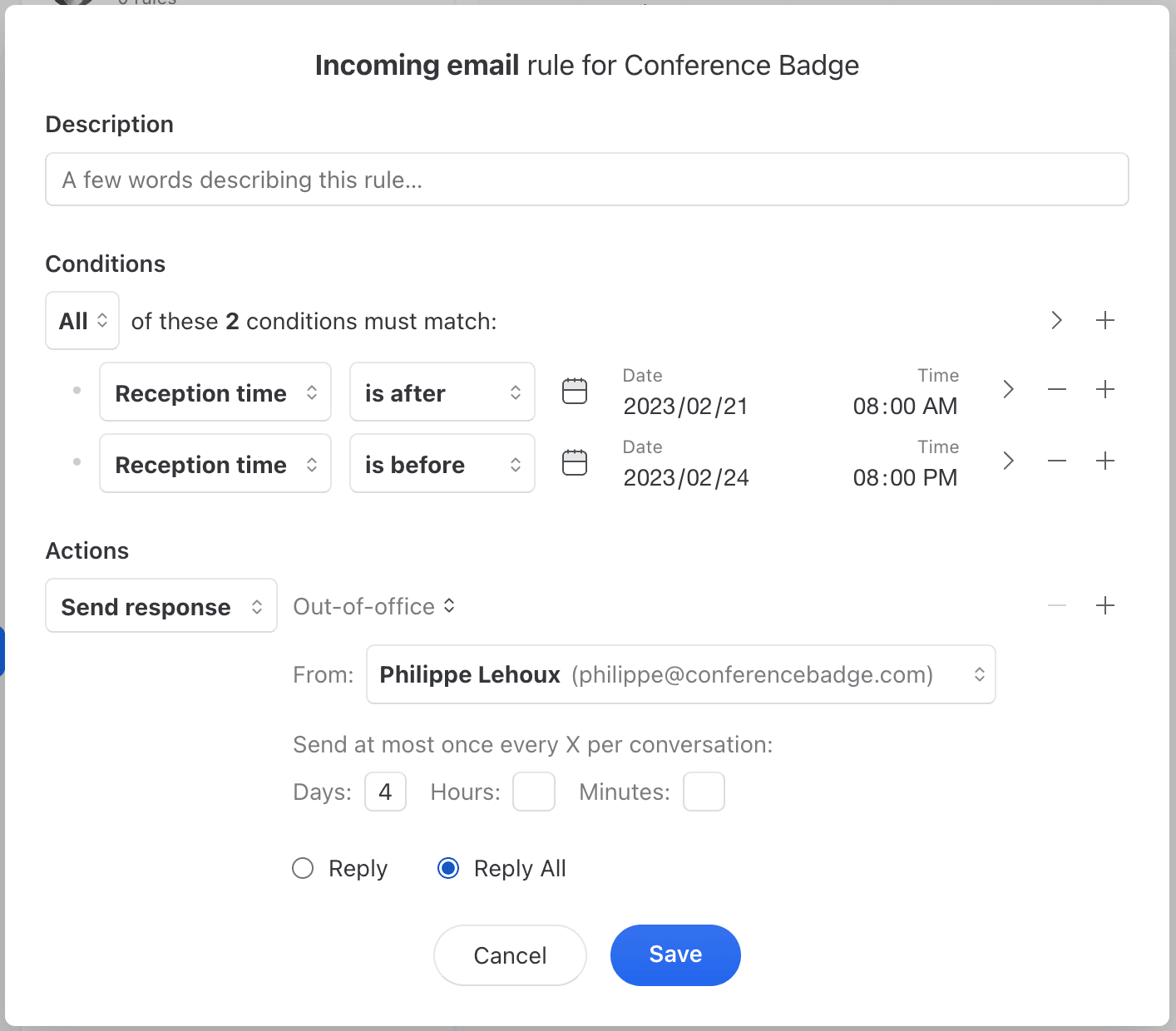Add a condition after the 'is before' row
Image resolution: width=1176 pixels, height=1031 pixels.
point(1105,461)
